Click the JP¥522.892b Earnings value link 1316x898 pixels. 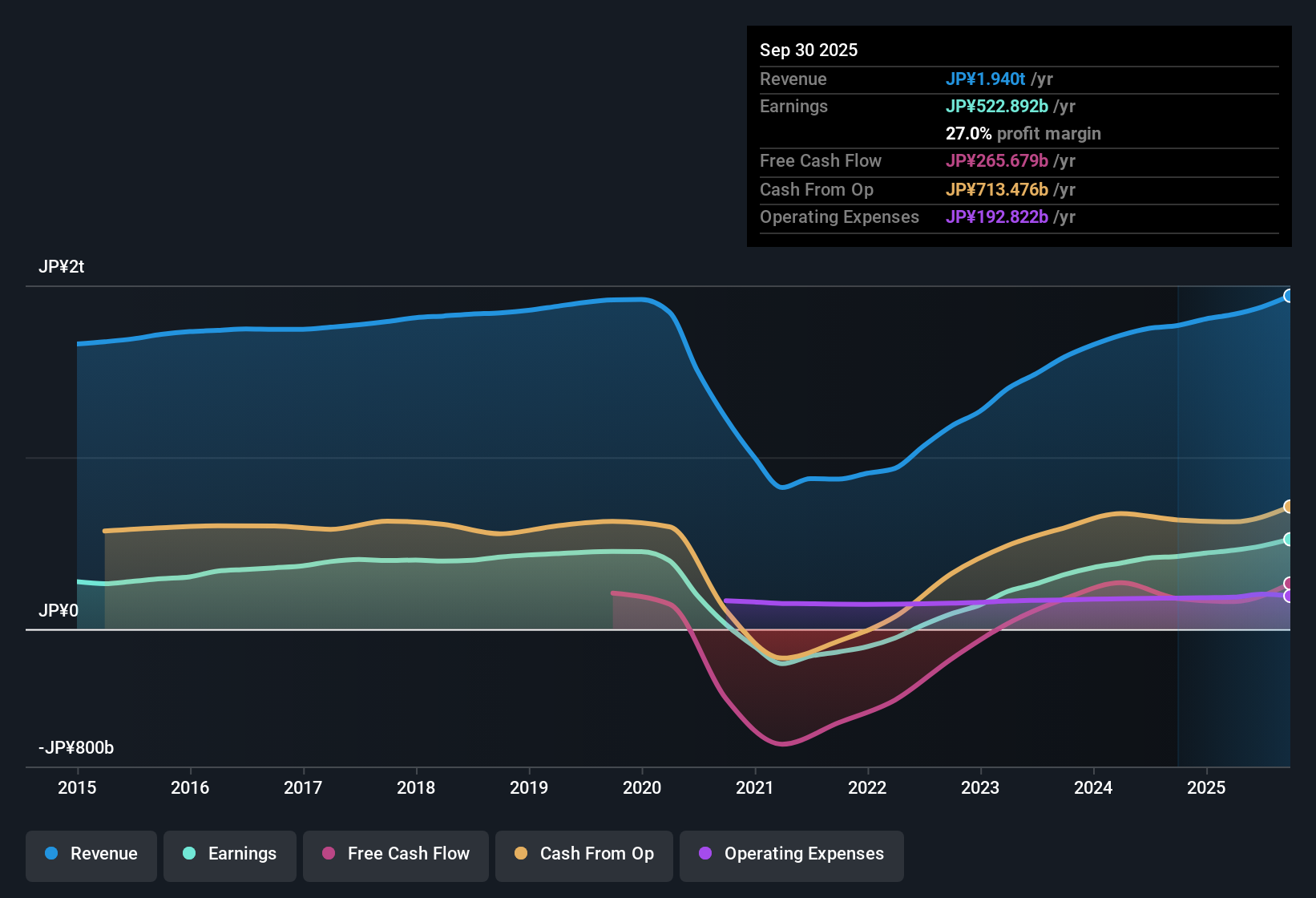pyautogui.click(x=997, y=106)
